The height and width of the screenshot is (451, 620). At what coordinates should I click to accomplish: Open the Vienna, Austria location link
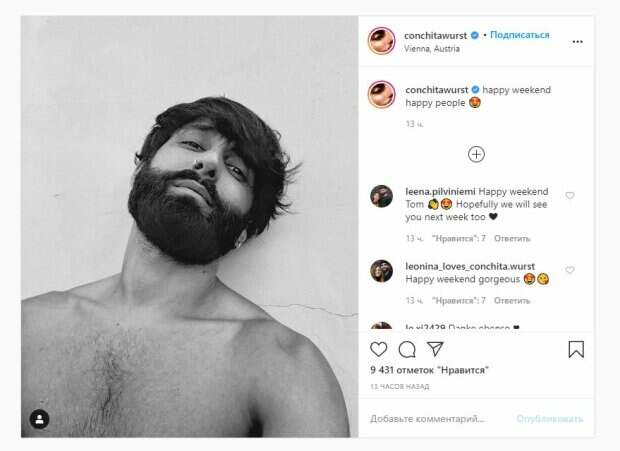coord(432,48)
